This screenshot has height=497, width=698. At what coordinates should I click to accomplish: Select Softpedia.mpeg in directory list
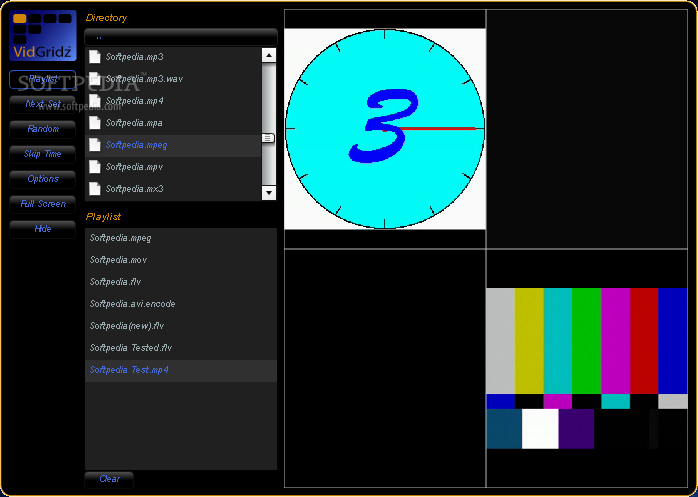(x=173, y=145)
